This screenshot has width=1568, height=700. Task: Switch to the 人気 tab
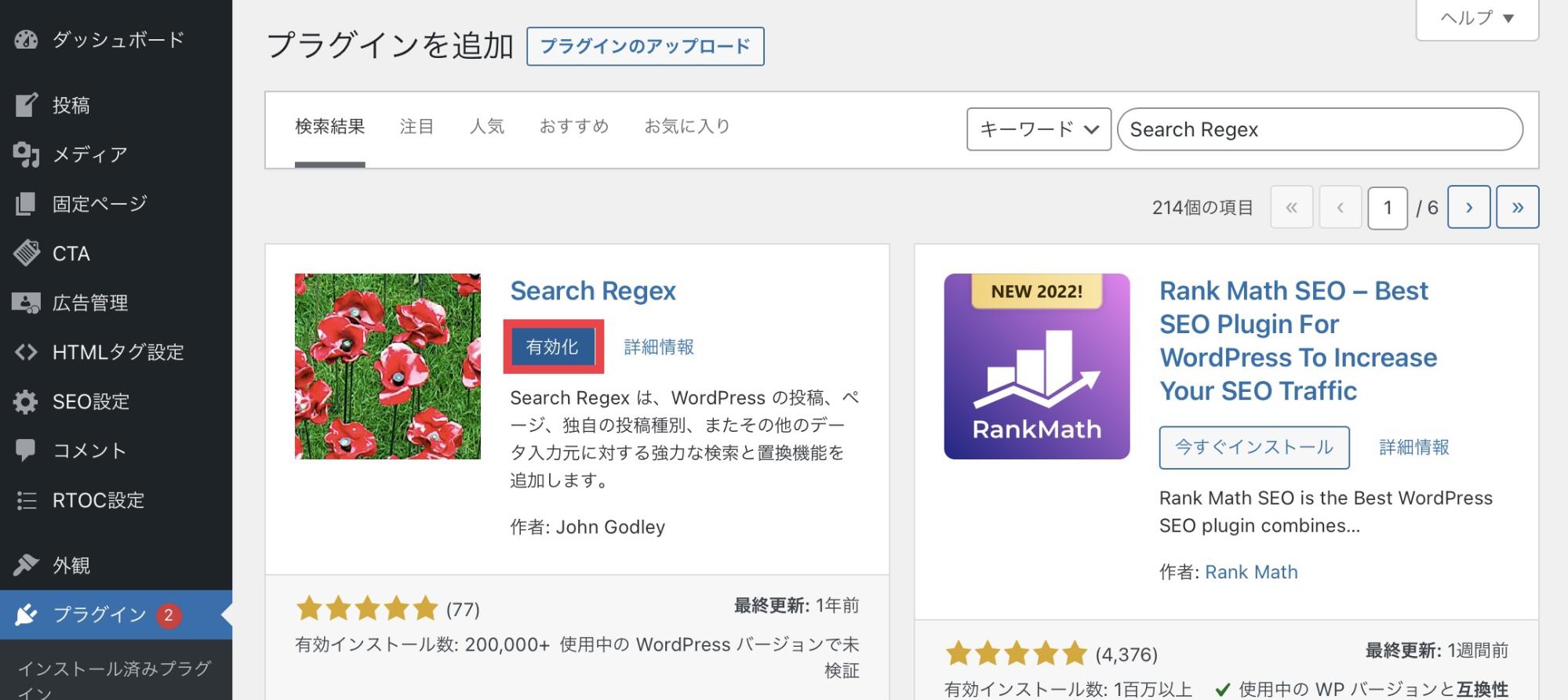point(487,126)
